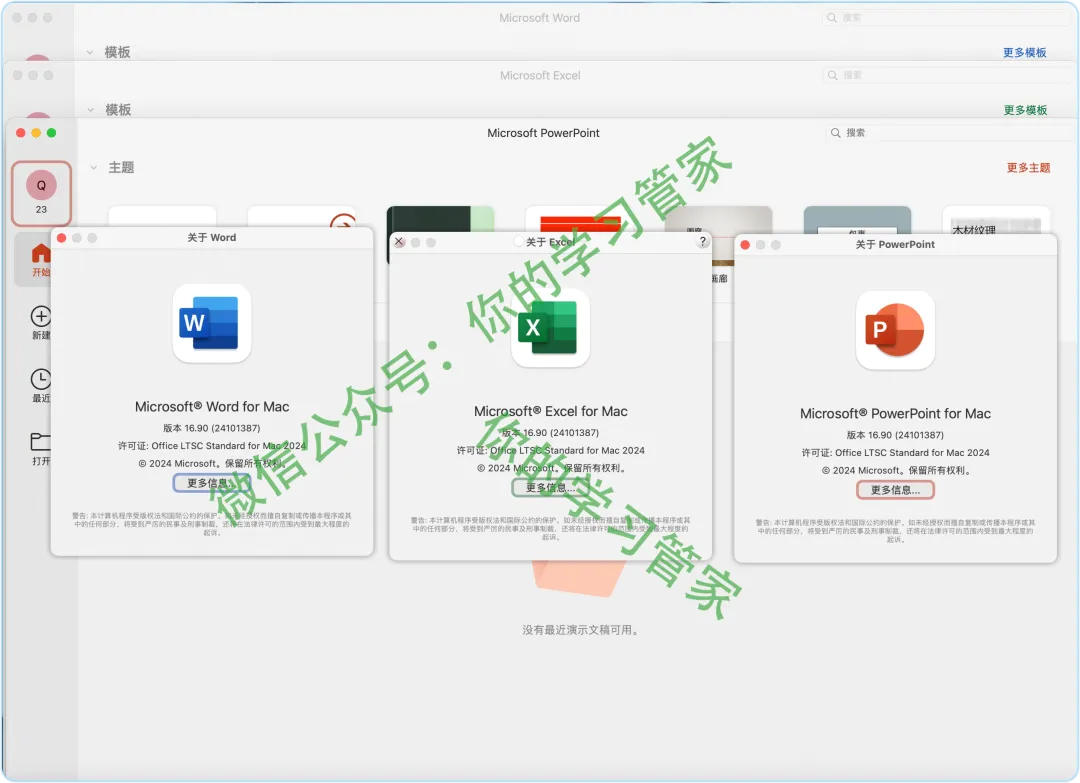1080x783 pixels.
Task: Click 更多信息 button in About Word
Action: click(211, 483)
